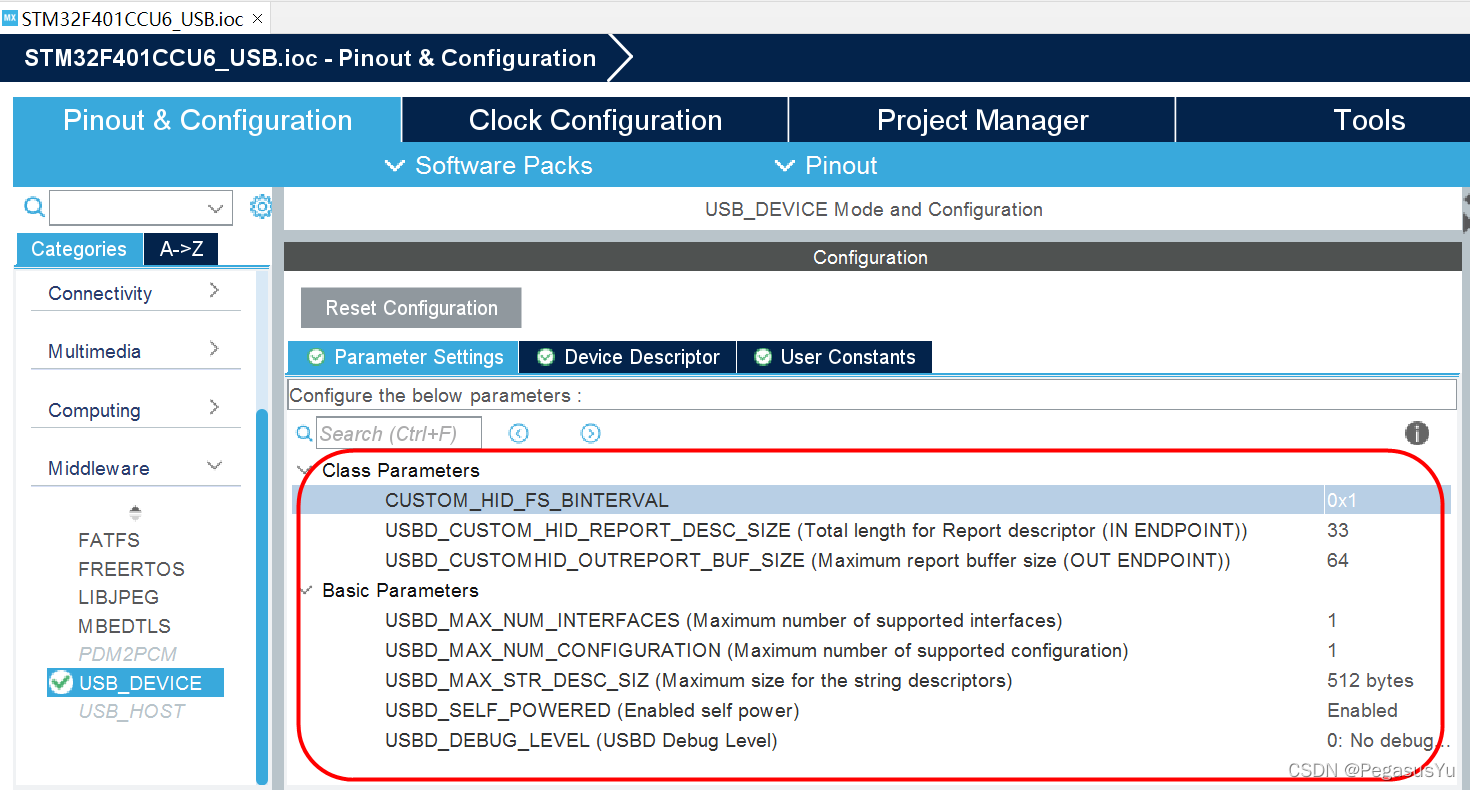
Task: Expand the Software Packs menu
Action: (489, 165)
